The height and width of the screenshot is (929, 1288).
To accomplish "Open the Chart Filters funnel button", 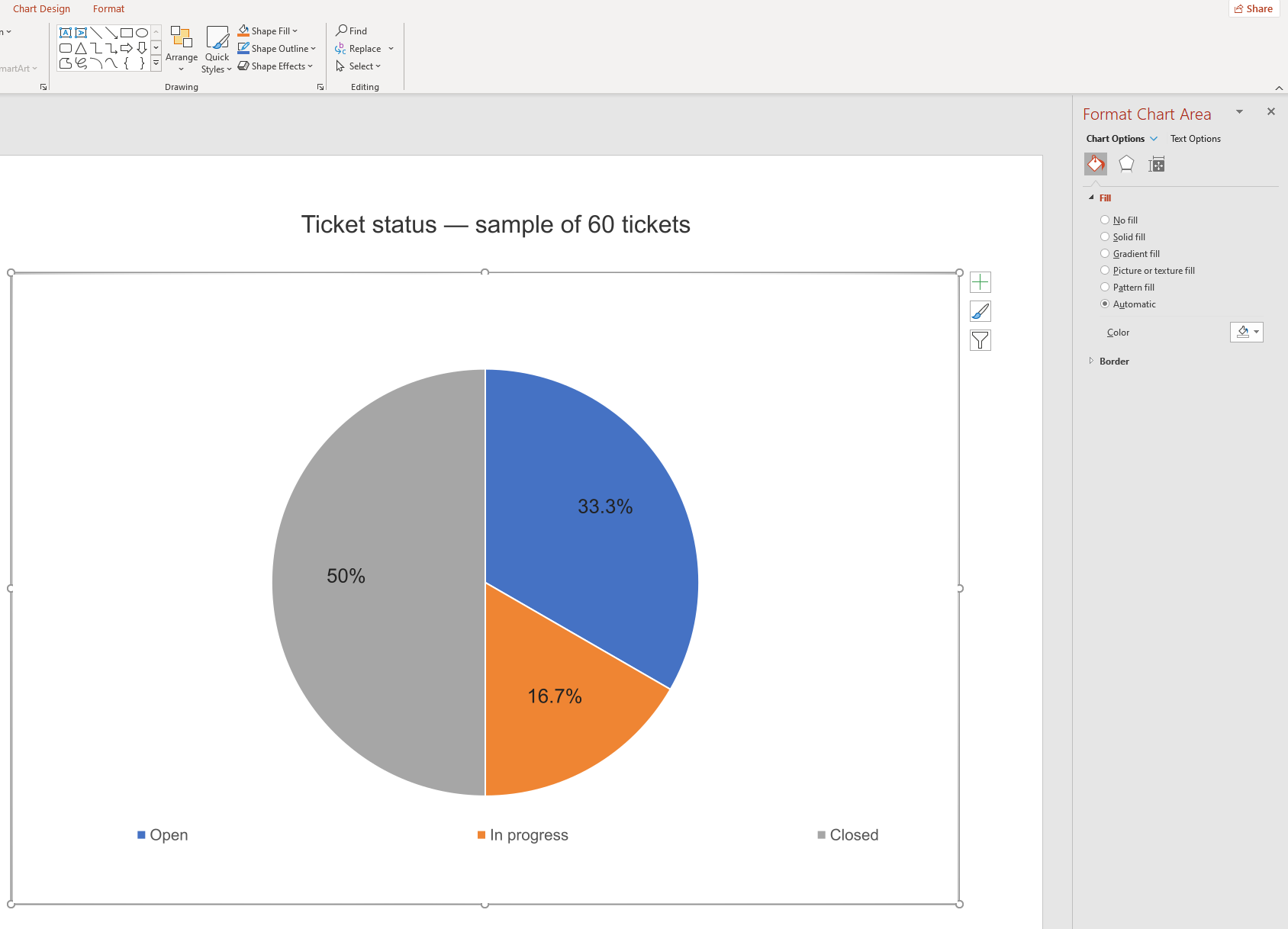I will [980, 340].
